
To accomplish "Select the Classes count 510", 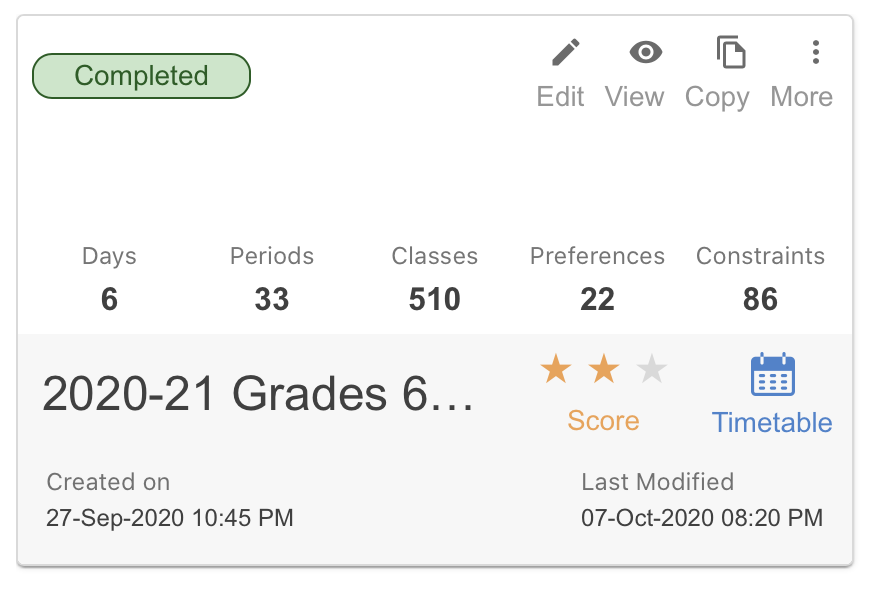I will click(x=435, y=299).
